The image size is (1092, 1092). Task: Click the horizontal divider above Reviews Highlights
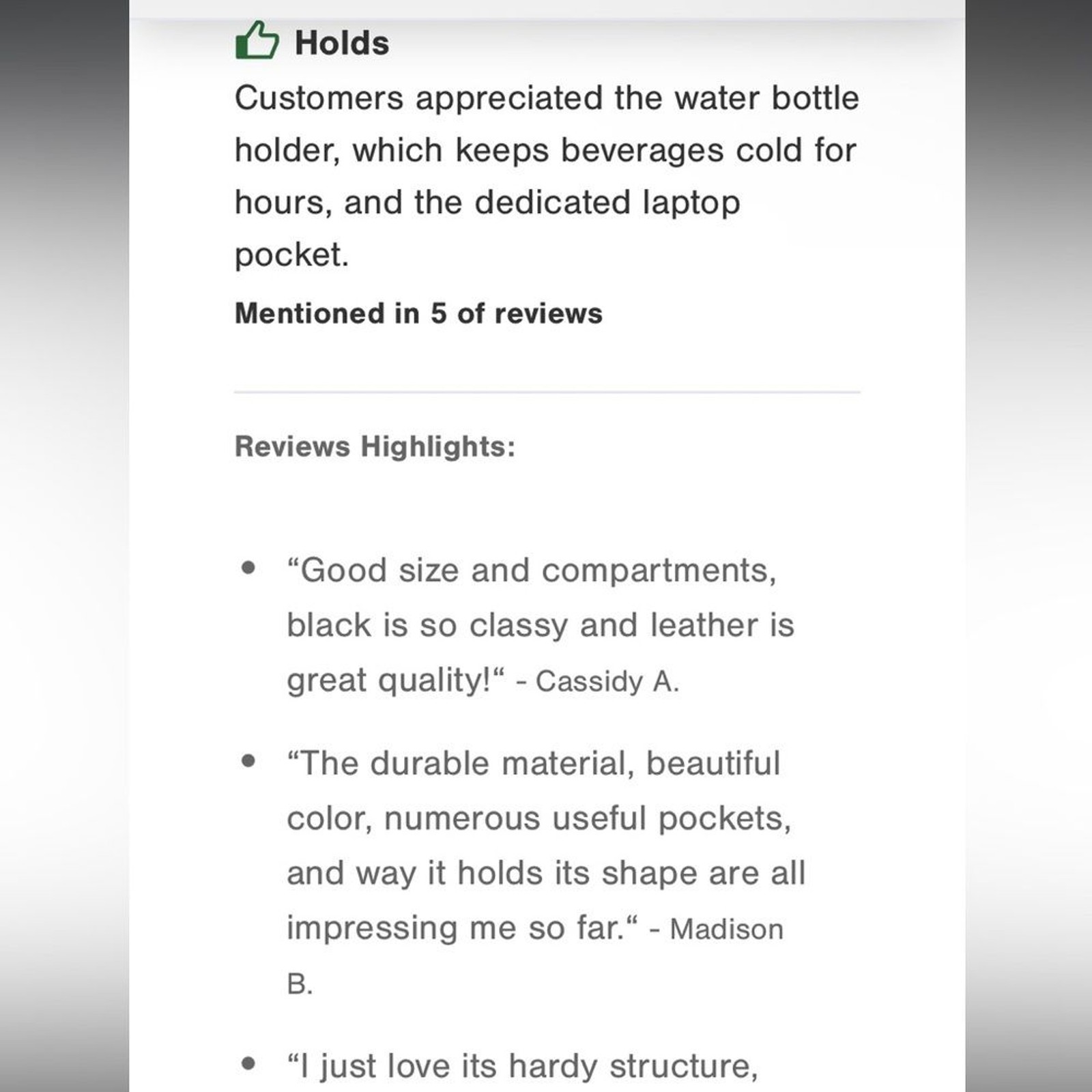point(547,392)
